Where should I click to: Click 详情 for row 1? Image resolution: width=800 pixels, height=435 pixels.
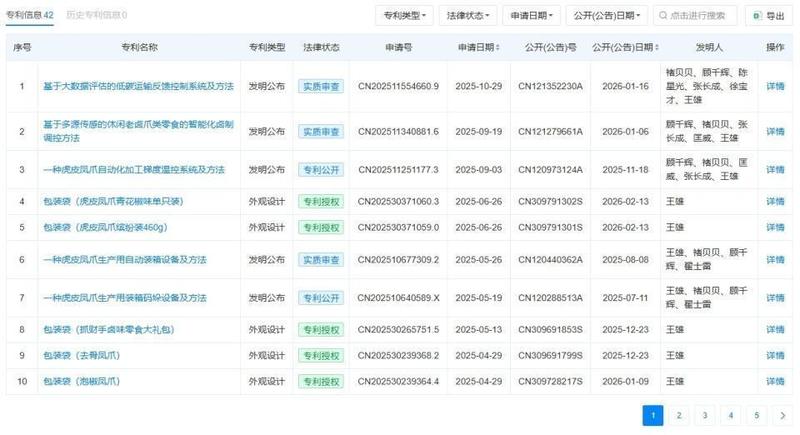(775, 86)
